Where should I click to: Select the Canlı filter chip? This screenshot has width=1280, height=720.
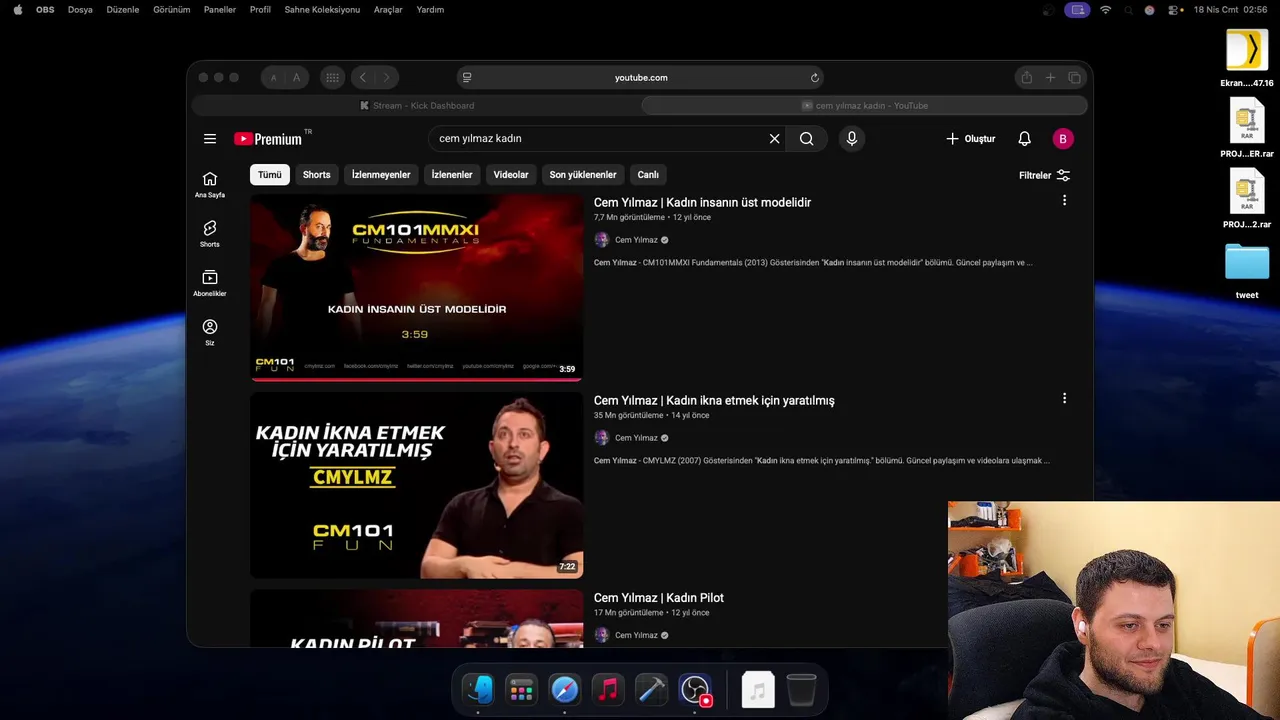pos(648,175)
